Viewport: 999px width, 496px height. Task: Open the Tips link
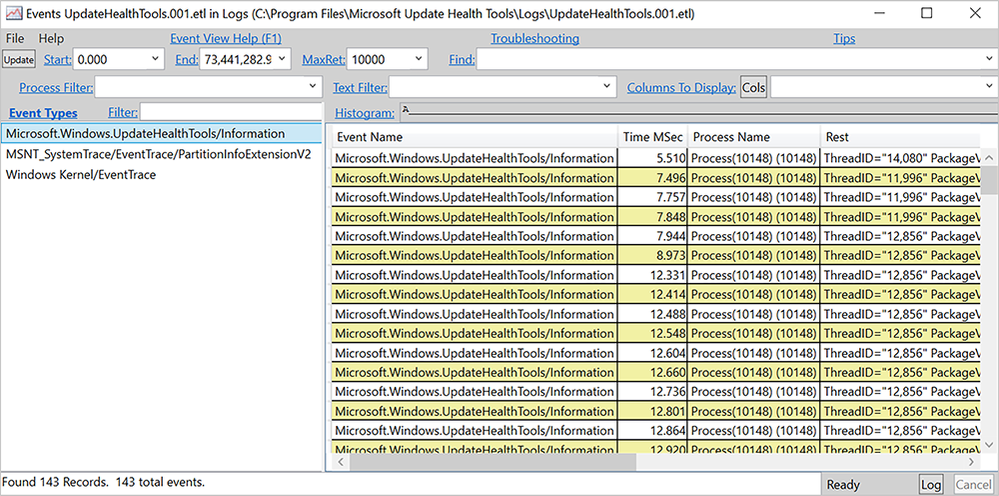[844, 38]
